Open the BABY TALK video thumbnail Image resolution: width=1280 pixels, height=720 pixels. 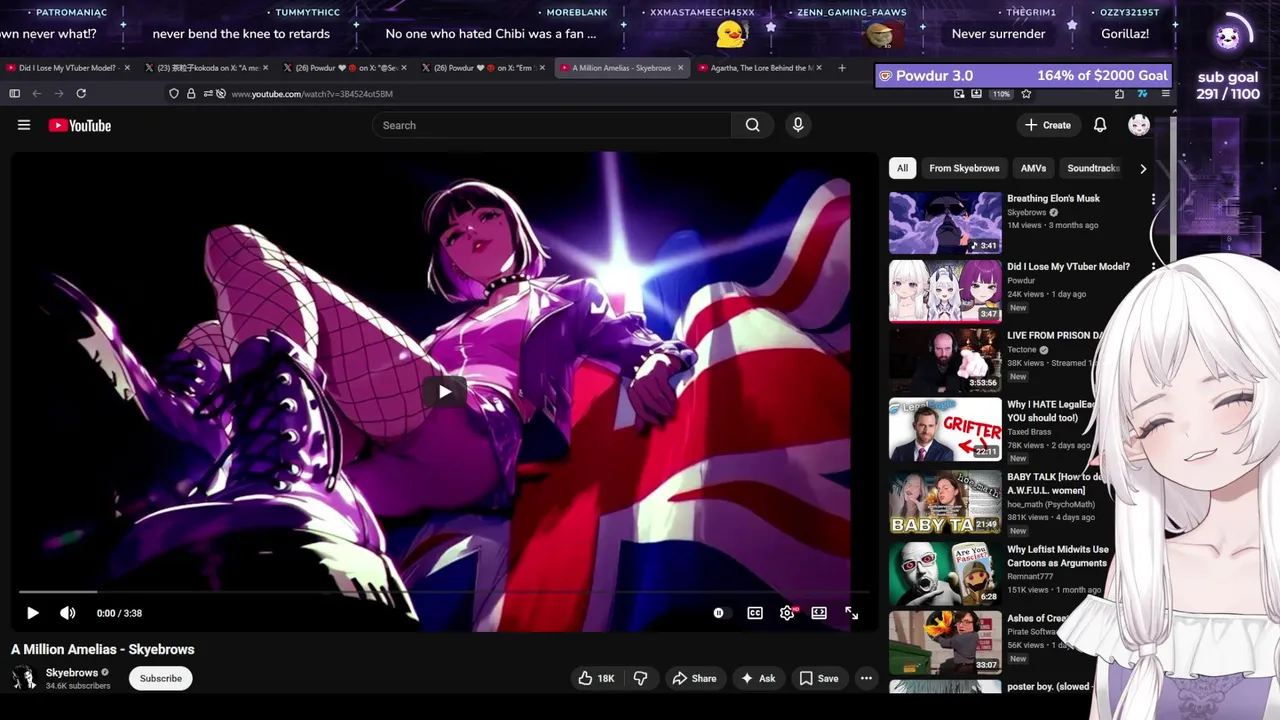pyautogui.click(x=945, y=502)
